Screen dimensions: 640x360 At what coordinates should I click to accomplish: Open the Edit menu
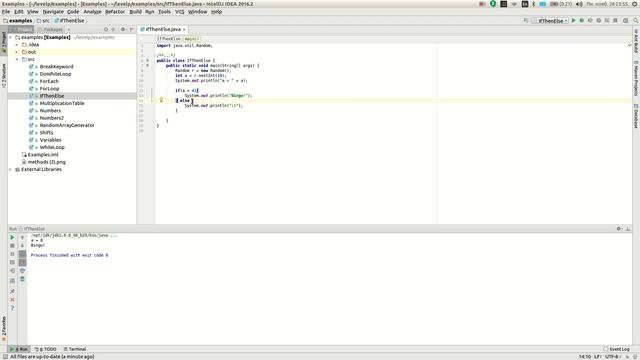tap(19, 12)
